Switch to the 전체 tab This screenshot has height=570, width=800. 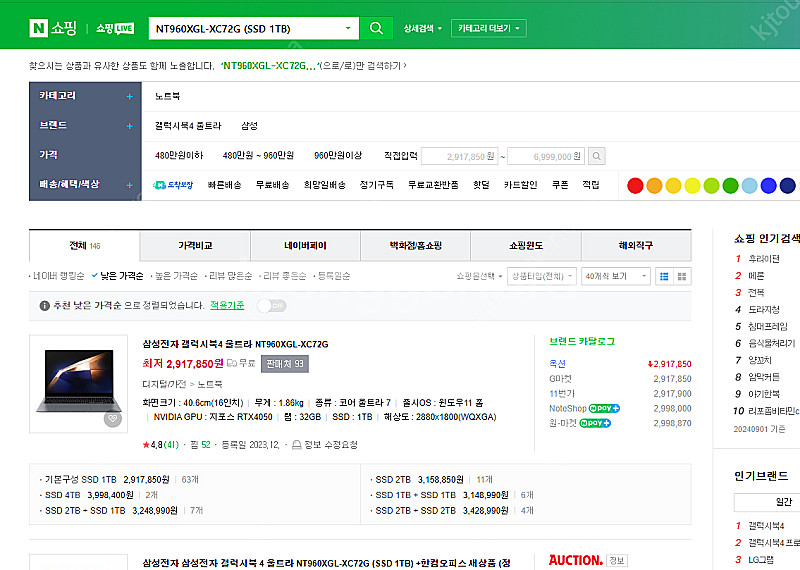pos(84,245)
